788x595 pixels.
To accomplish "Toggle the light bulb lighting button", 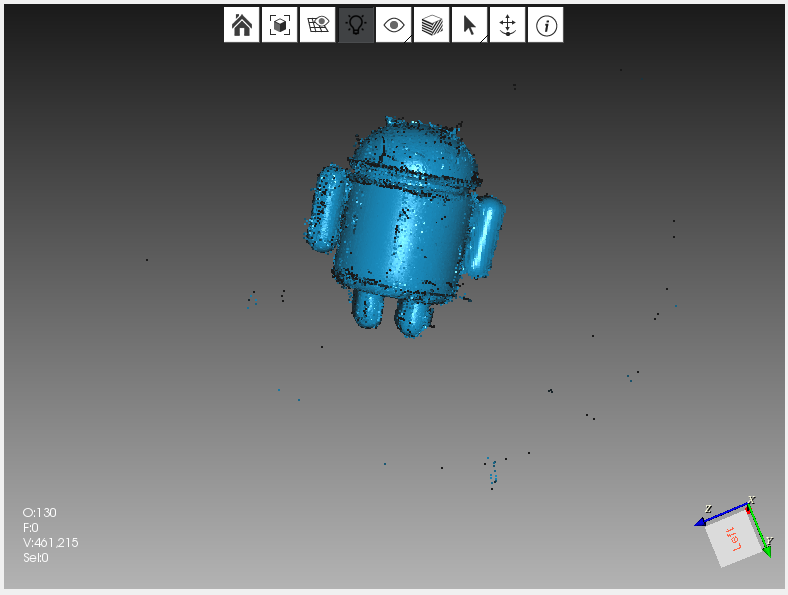I will 356,25.
